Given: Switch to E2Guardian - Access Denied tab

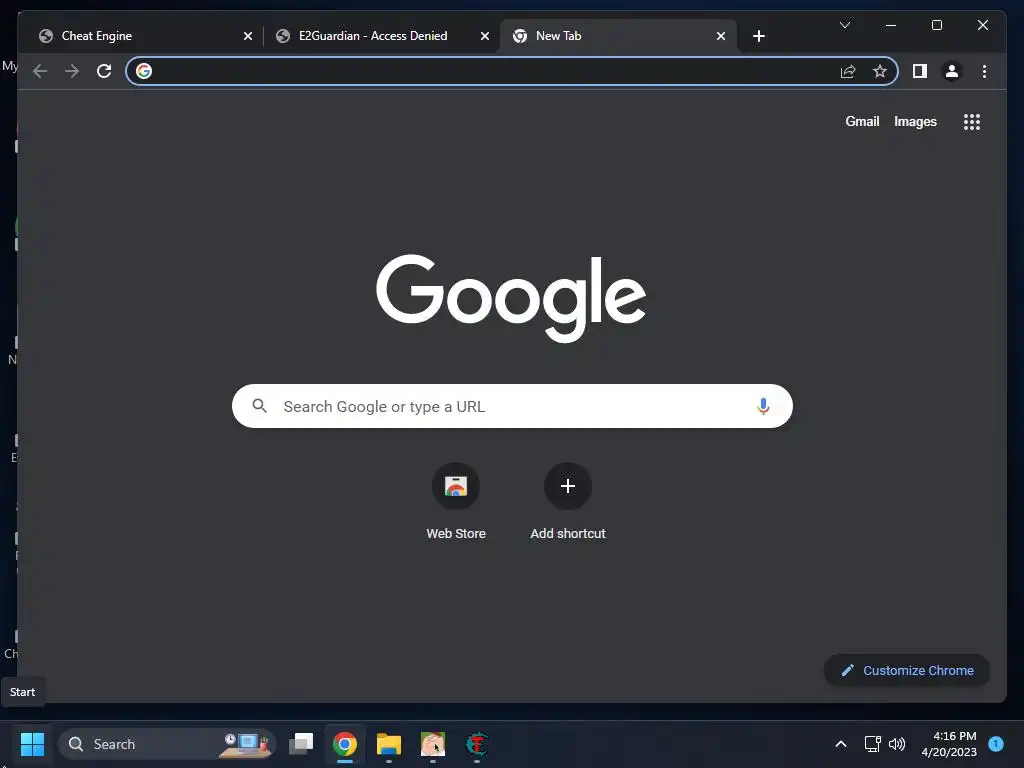Looking at the screenshot, I should click(382, 36).
